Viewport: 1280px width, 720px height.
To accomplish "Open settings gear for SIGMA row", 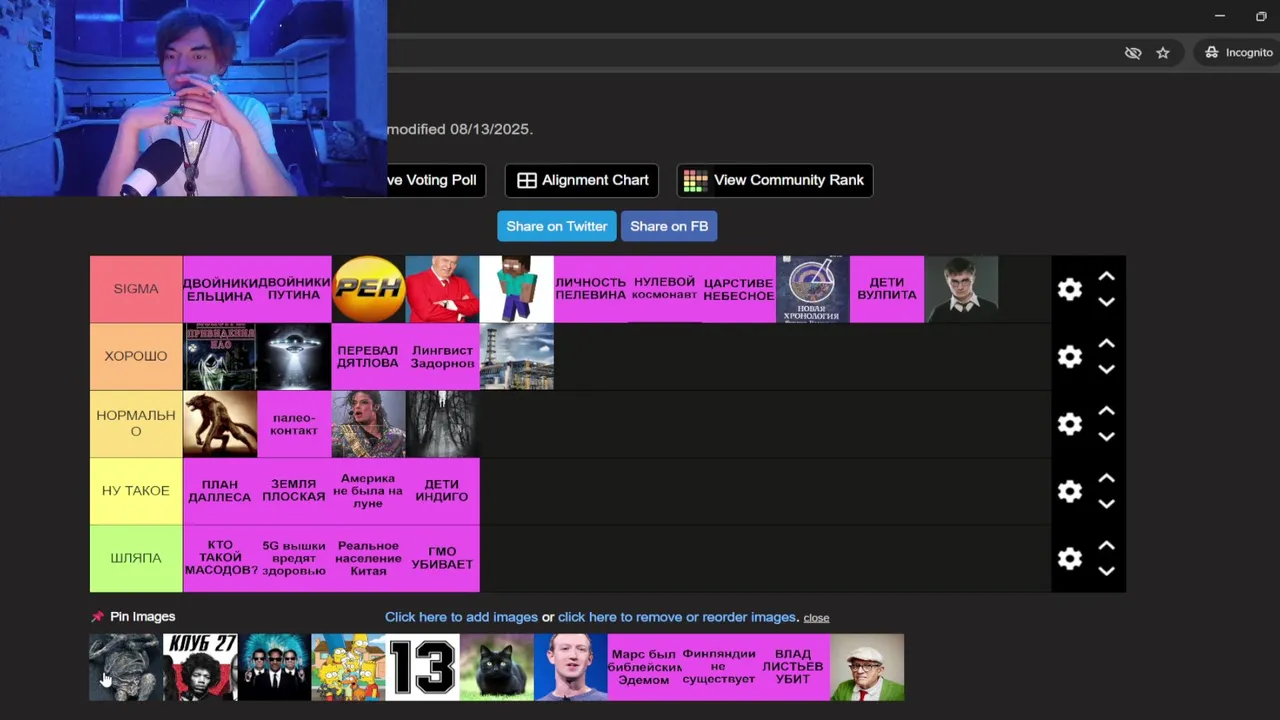I will [1070, 289].
